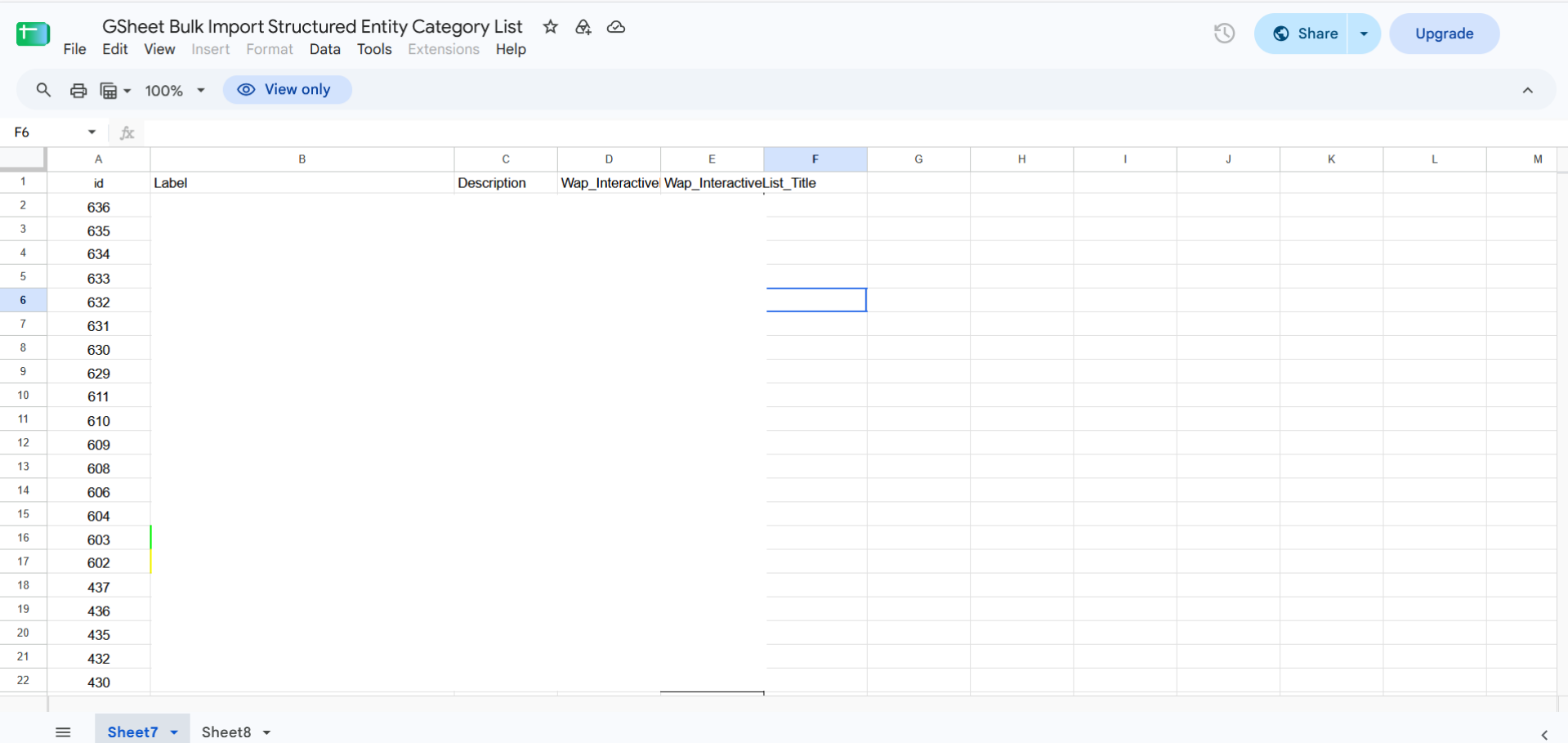Click the move to folder icon
The height and width of the screenshot is (743, 1568).
pyautogui.click(x=583, y=27)
